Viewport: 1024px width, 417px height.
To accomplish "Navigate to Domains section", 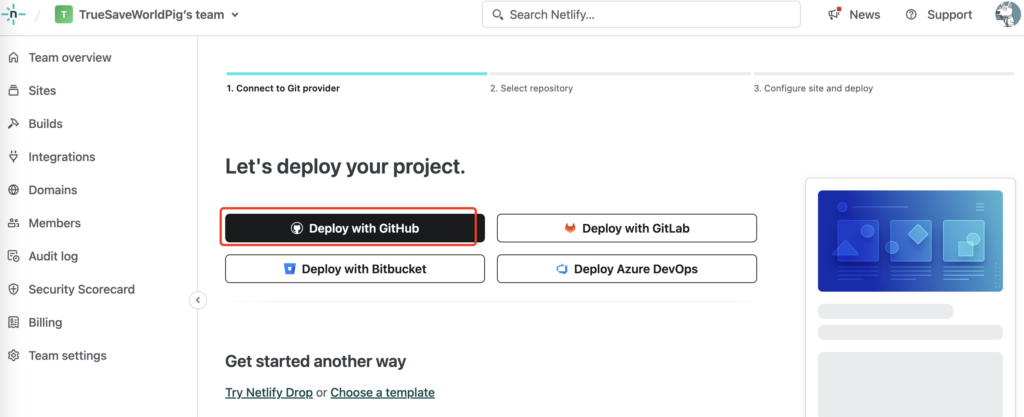I will point(52,190).
